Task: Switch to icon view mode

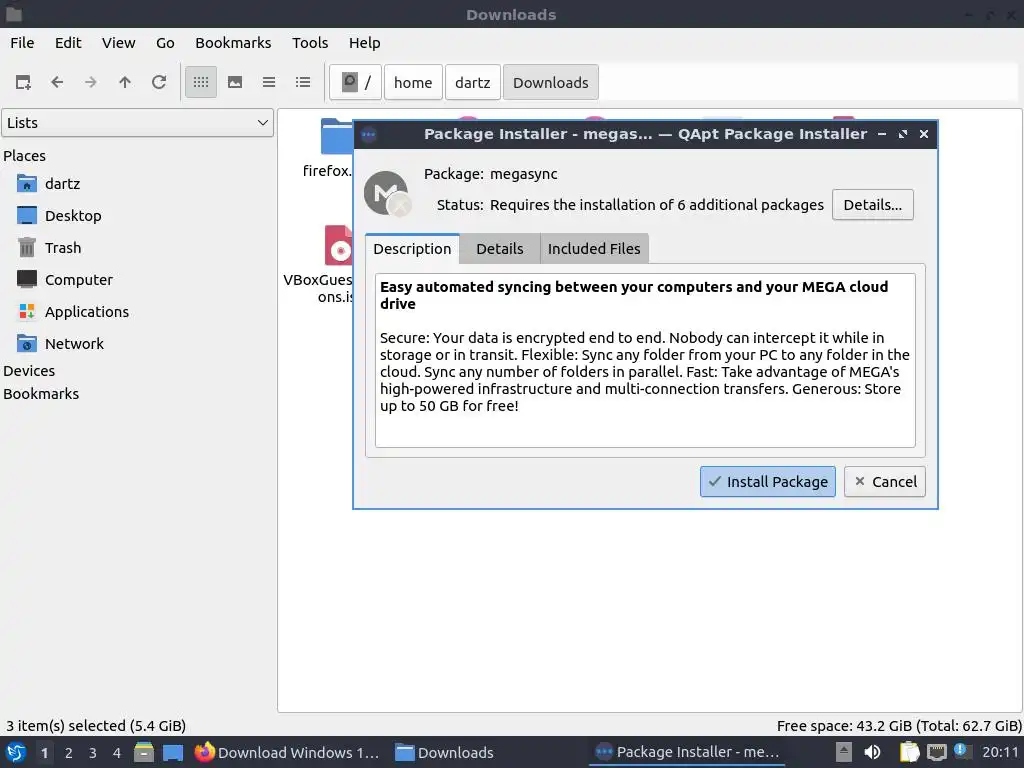Action: 201,82
